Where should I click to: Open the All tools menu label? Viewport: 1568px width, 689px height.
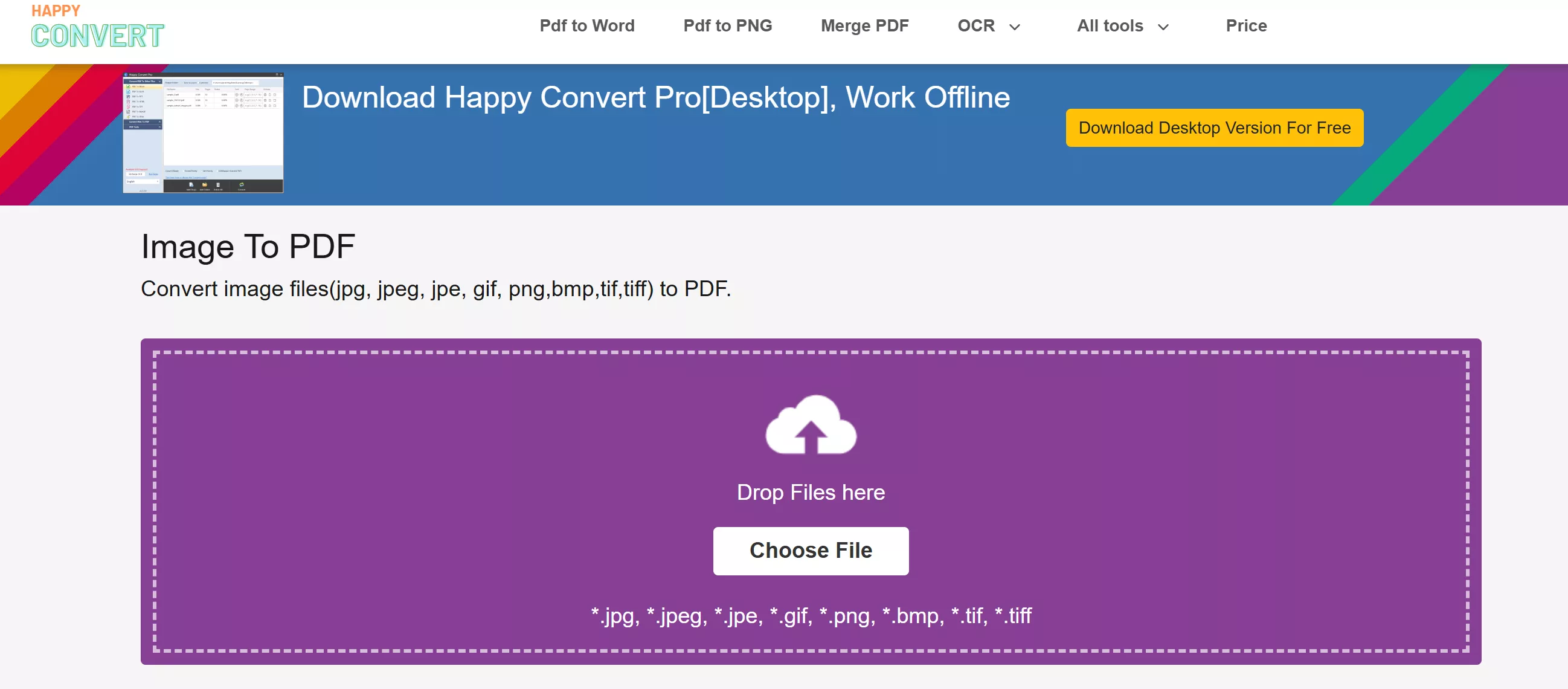click(1110, 25)
